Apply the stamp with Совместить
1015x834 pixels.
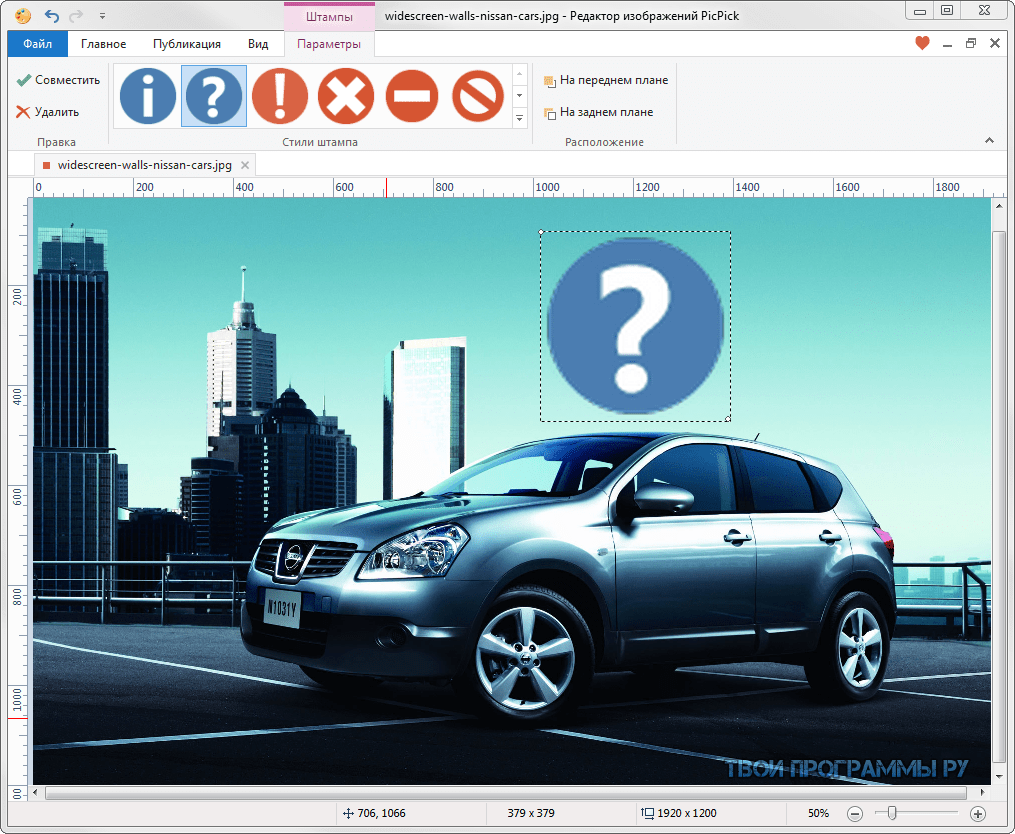(x=58, y=80)
